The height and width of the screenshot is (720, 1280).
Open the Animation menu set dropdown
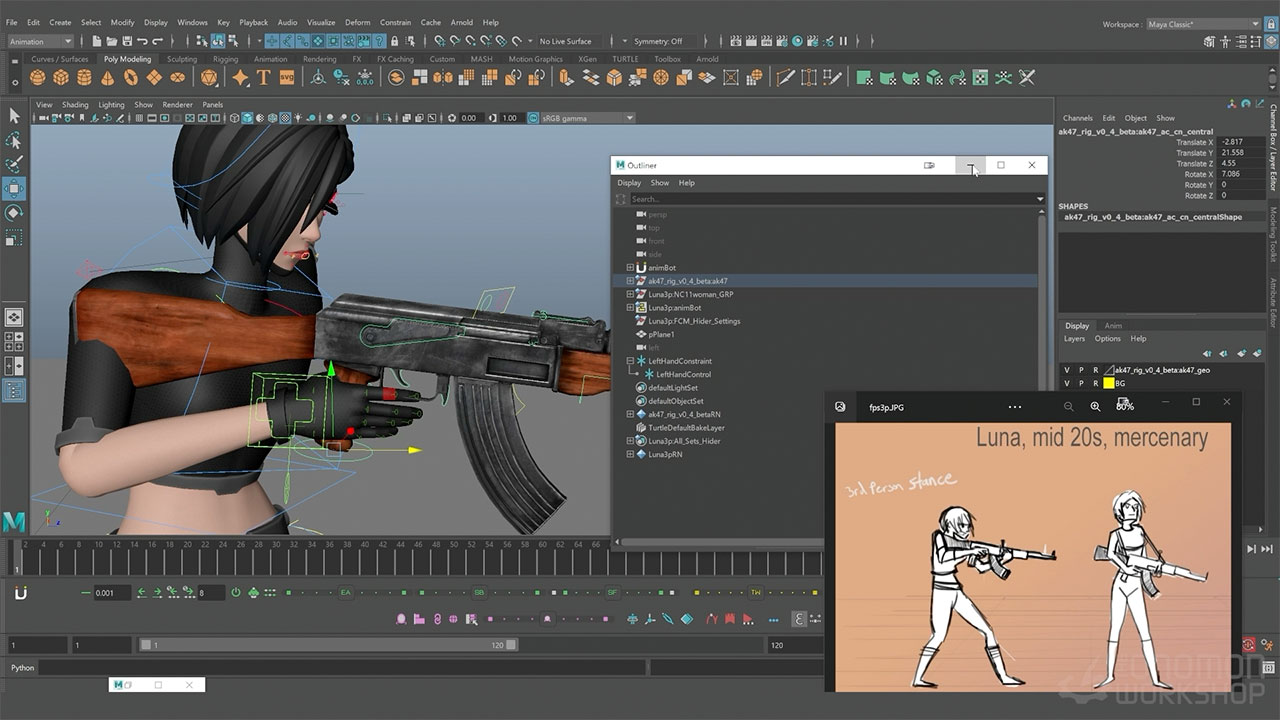coord(40,41)
